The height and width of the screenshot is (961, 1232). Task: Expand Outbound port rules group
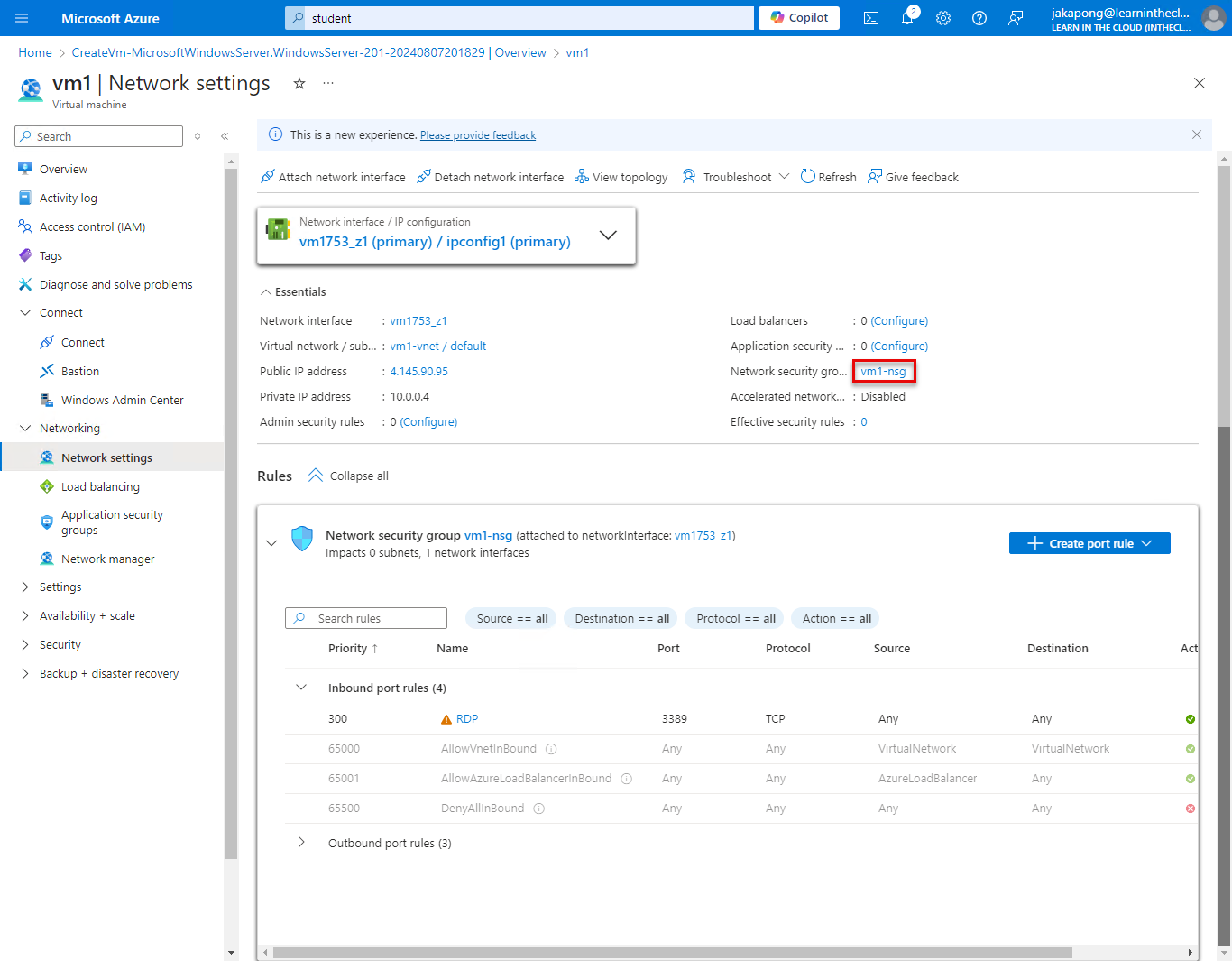click(301, 843)
